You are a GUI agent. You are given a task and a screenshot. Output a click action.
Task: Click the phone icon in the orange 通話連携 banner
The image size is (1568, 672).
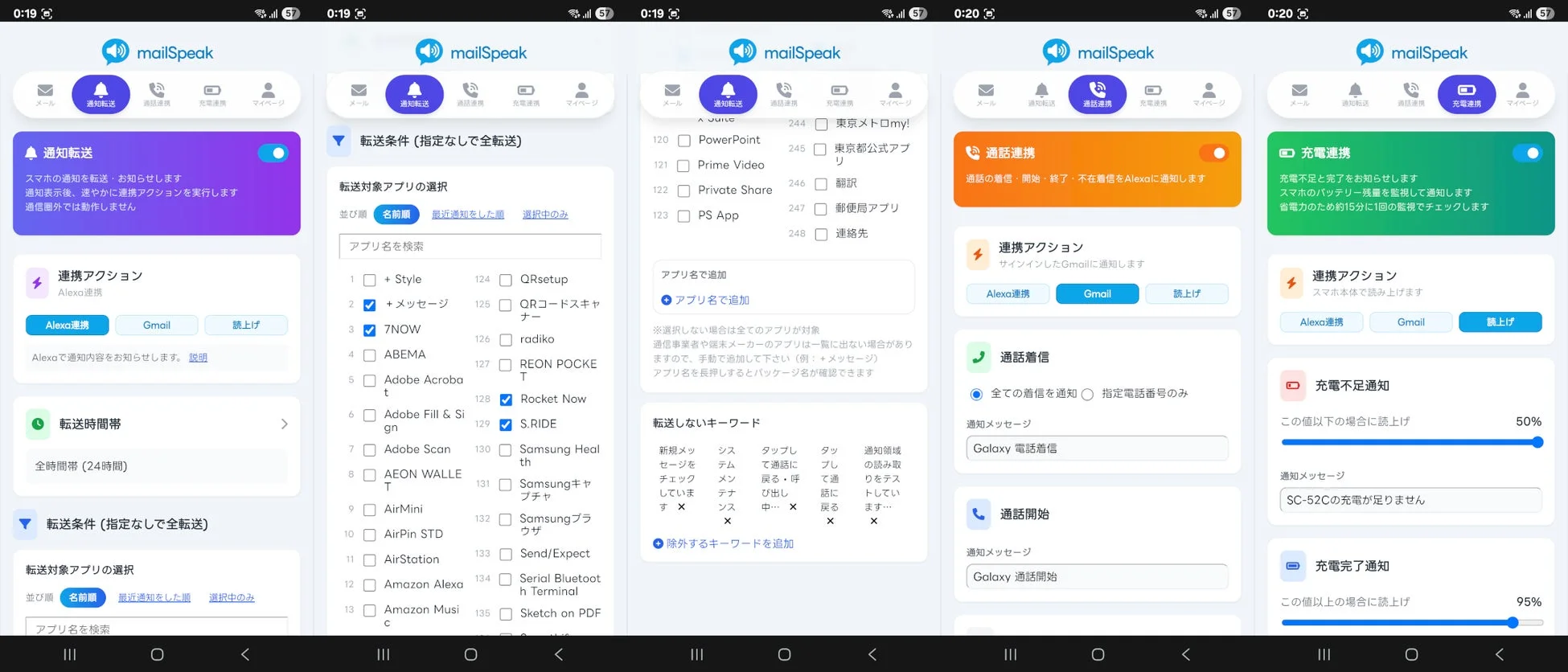(x=973, y=153)
